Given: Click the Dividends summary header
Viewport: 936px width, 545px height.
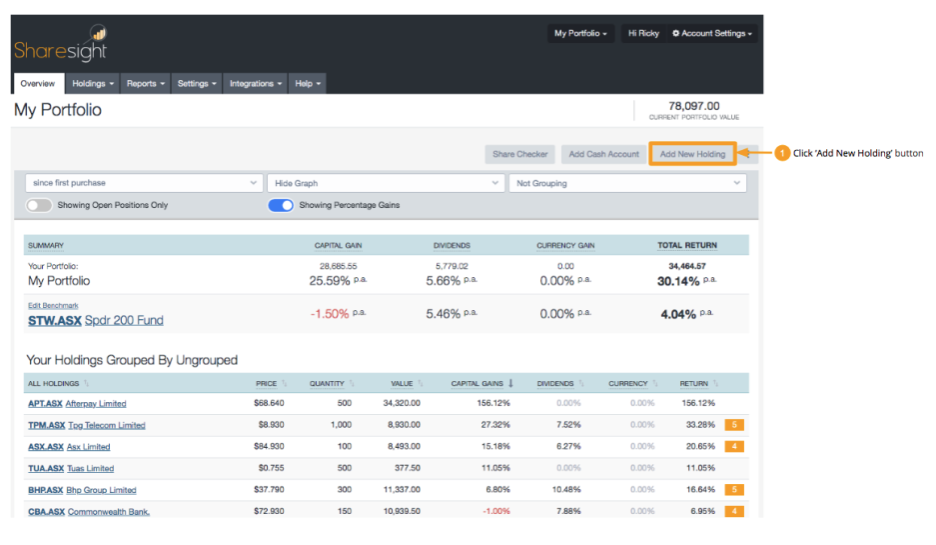Looking at the screenshot, I should tap(452, 245).
